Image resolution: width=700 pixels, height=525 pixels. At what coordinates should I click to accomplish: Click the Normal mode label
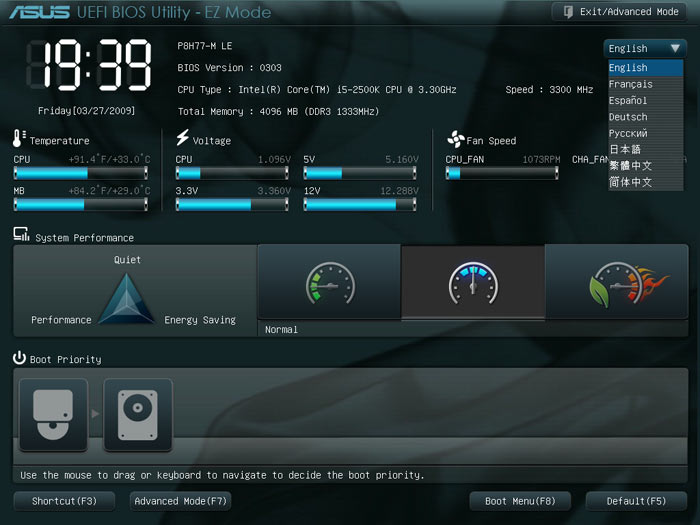coord(281,329)
